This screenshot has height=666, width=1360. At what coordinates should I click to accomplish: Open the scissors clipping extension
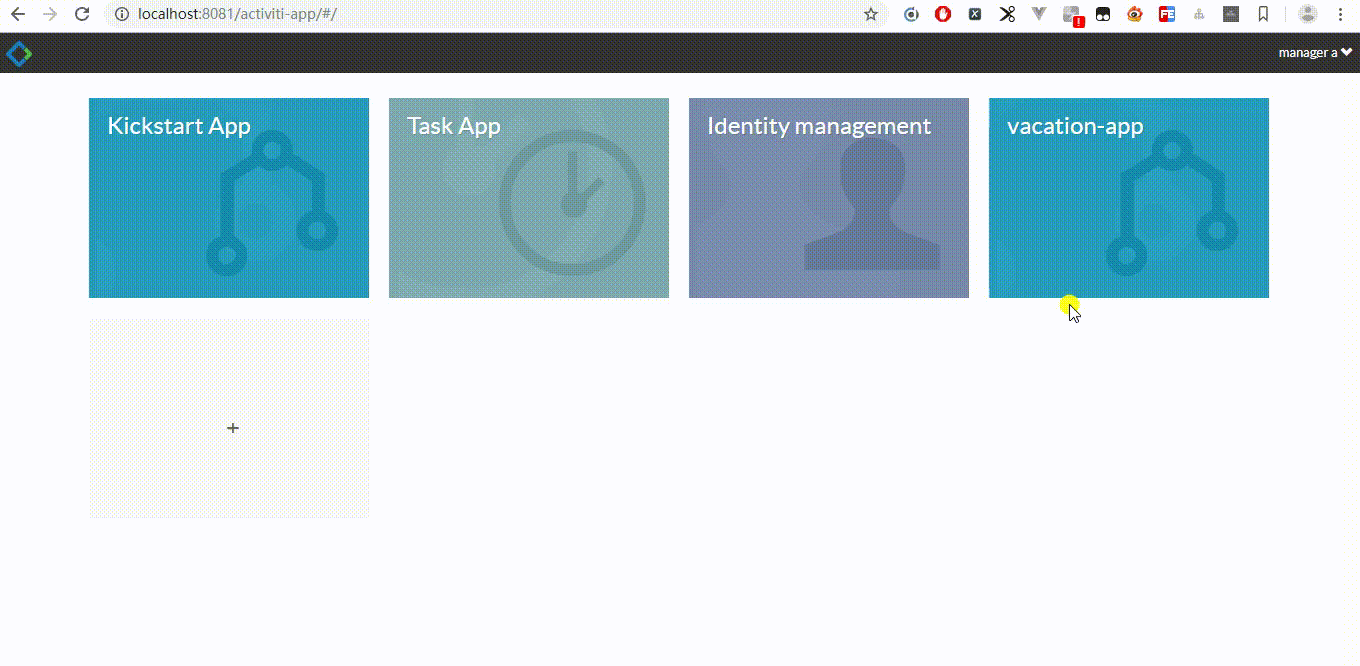click(1007, 14)
